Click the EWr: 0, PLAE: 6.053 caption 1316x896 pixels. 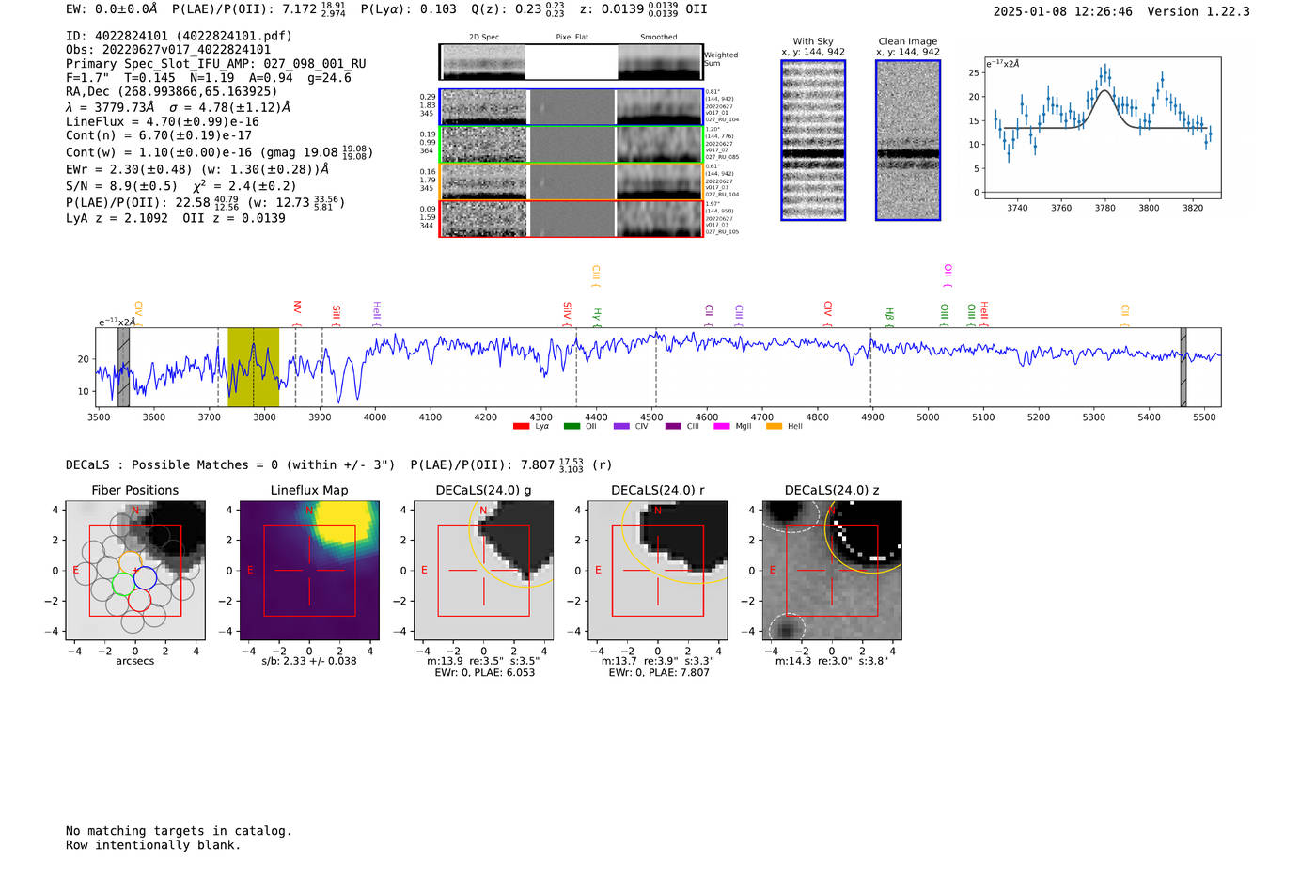pyautogui.click(x=484, y=672)
